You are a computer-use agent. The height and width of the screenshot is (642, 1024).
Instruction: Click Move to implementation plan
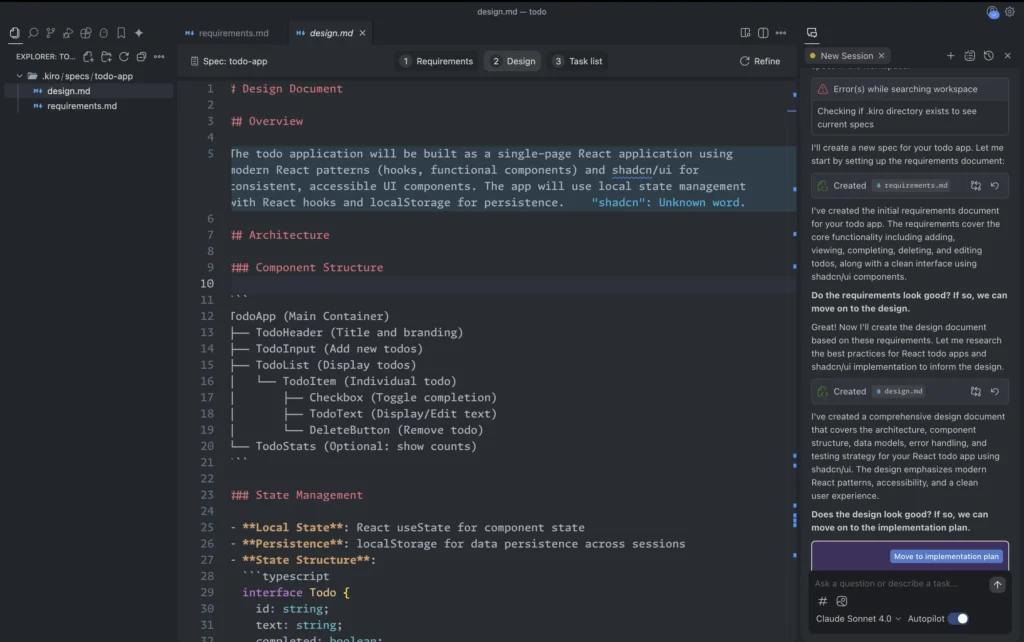coord(946,556)
